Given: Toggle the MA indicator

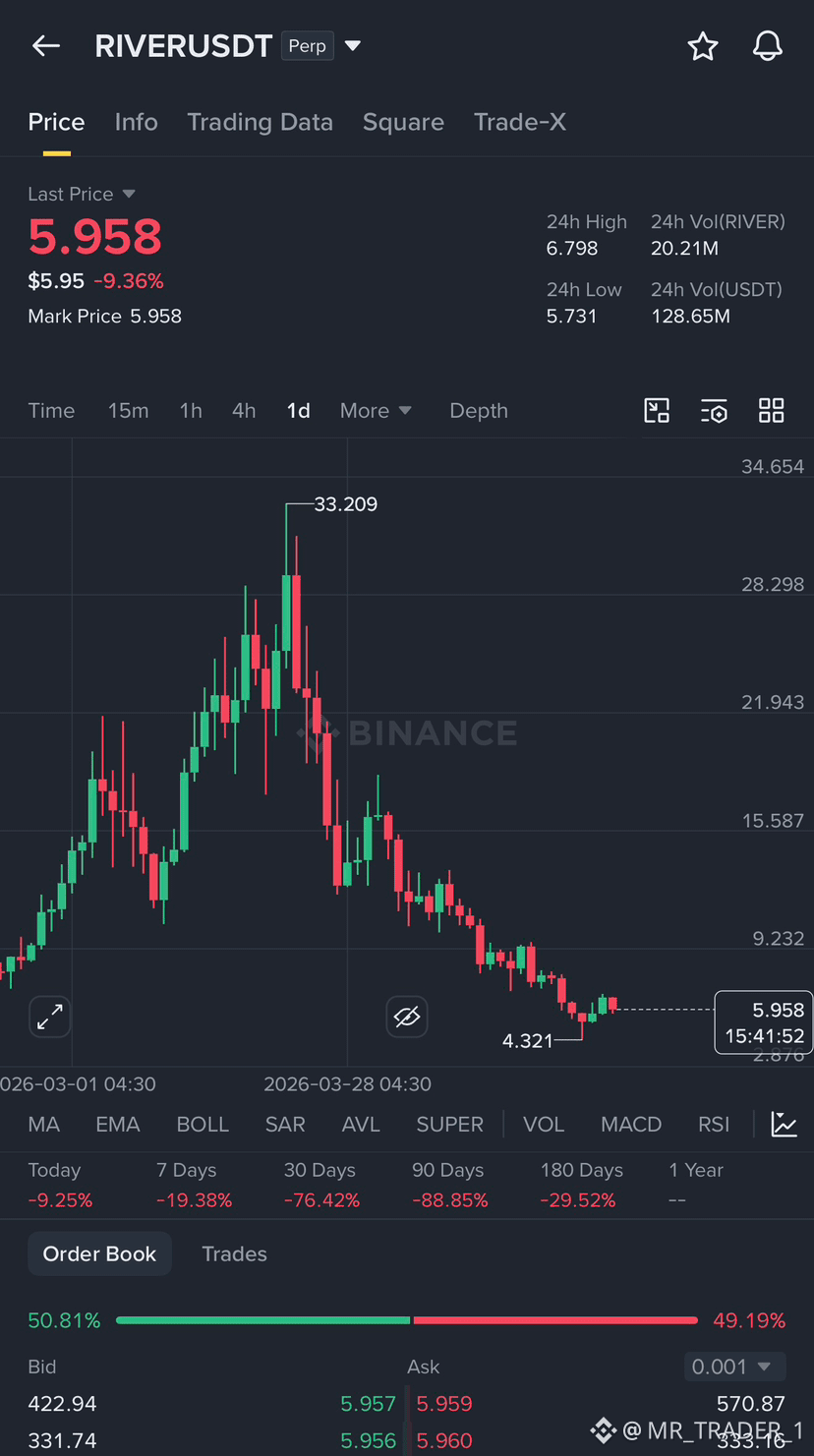Looking at the screenshot, I should click(43, 1124).
